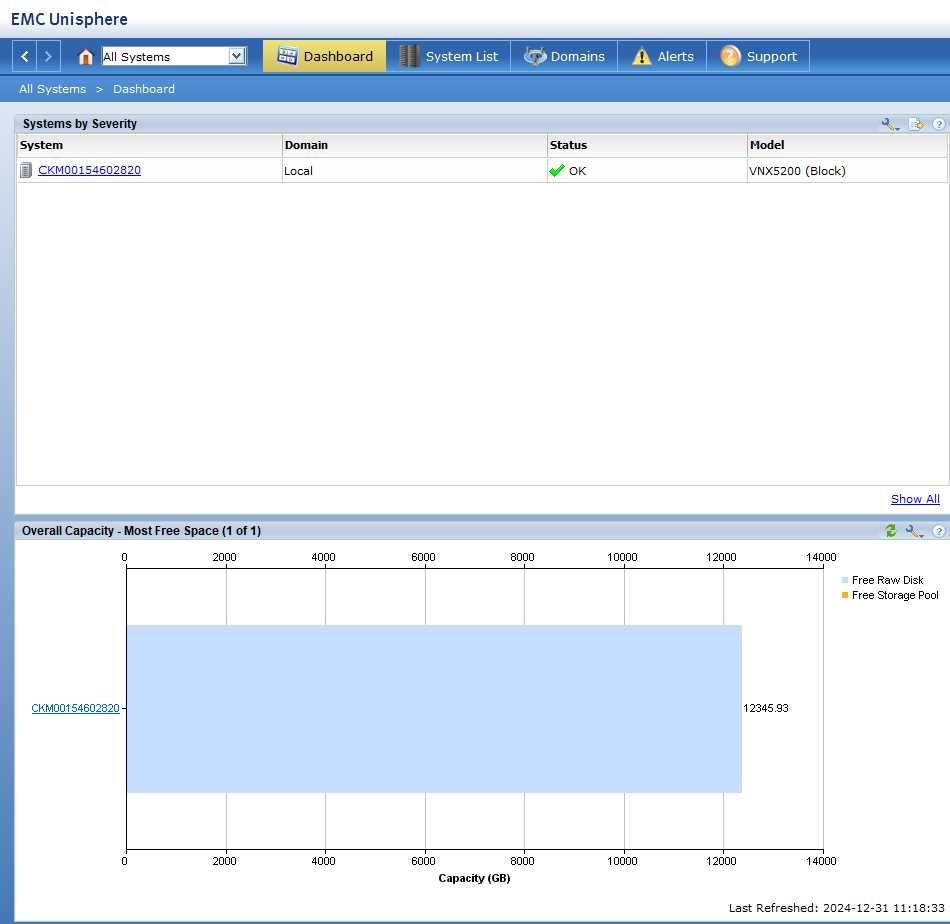Click the Free Storage Pool legend swatch

[x=845, y=596]
